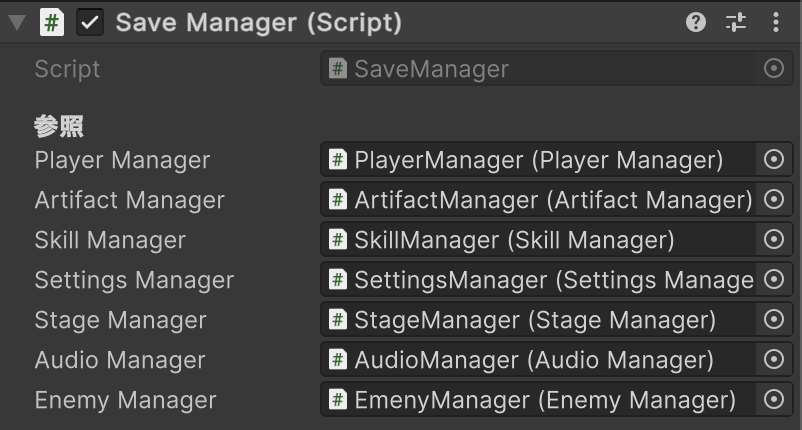Open Save Manager component help reference
Image resolution: width=802 pixels, height=430 pixels.
pyautogui.click(x=696, y=22)
